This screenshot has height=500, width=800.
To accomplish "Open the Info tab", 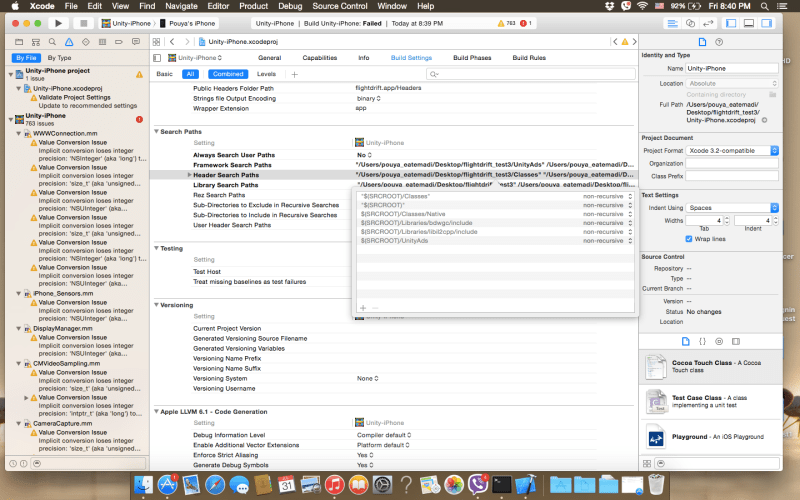I will point(364,58).
